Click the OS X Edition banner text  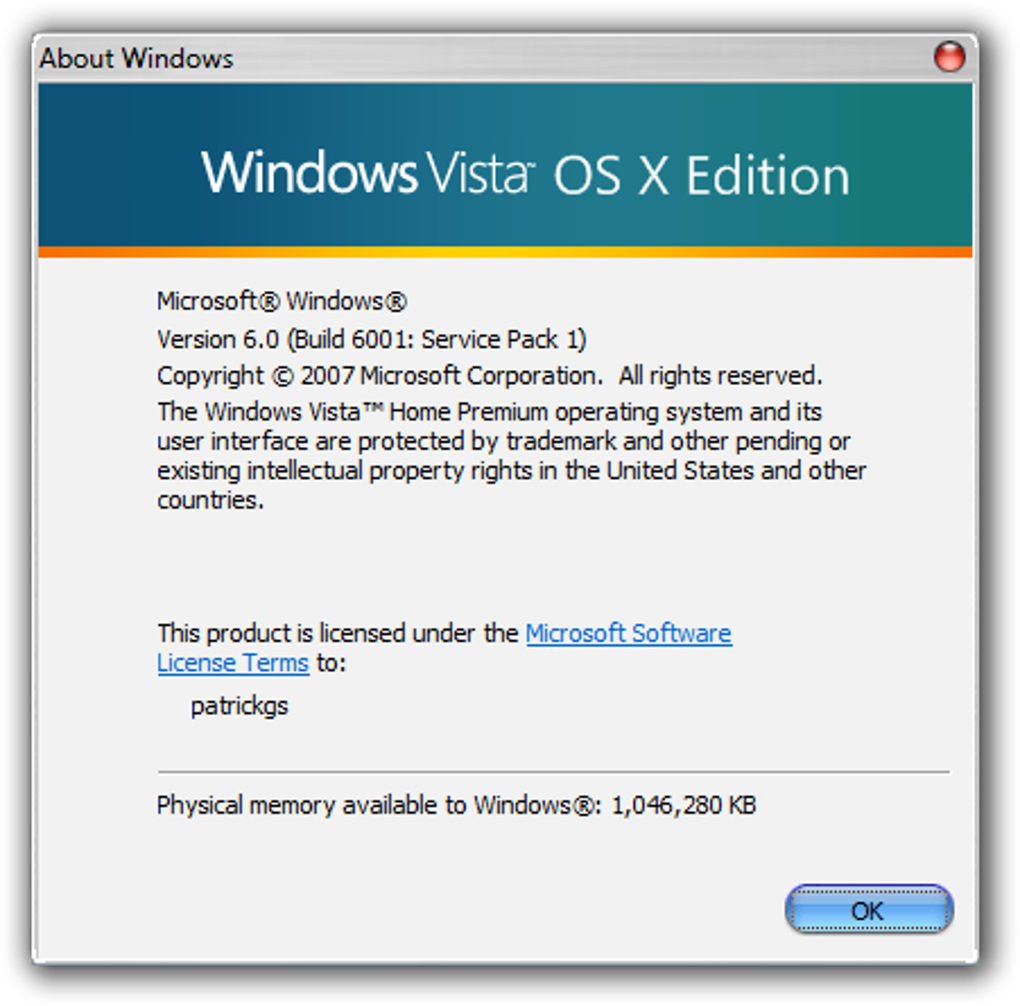click(701, 175)
